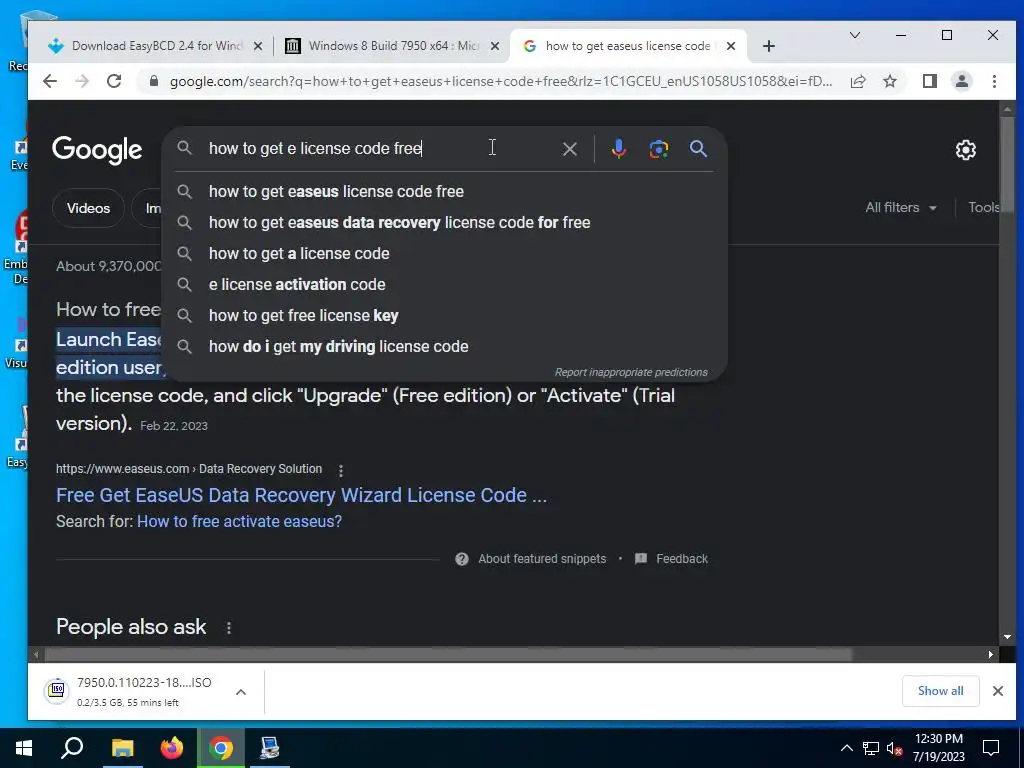This screenshot has width=1024, height=768.
Task: Expand options for the ISO download
Action: pos(241,692)
